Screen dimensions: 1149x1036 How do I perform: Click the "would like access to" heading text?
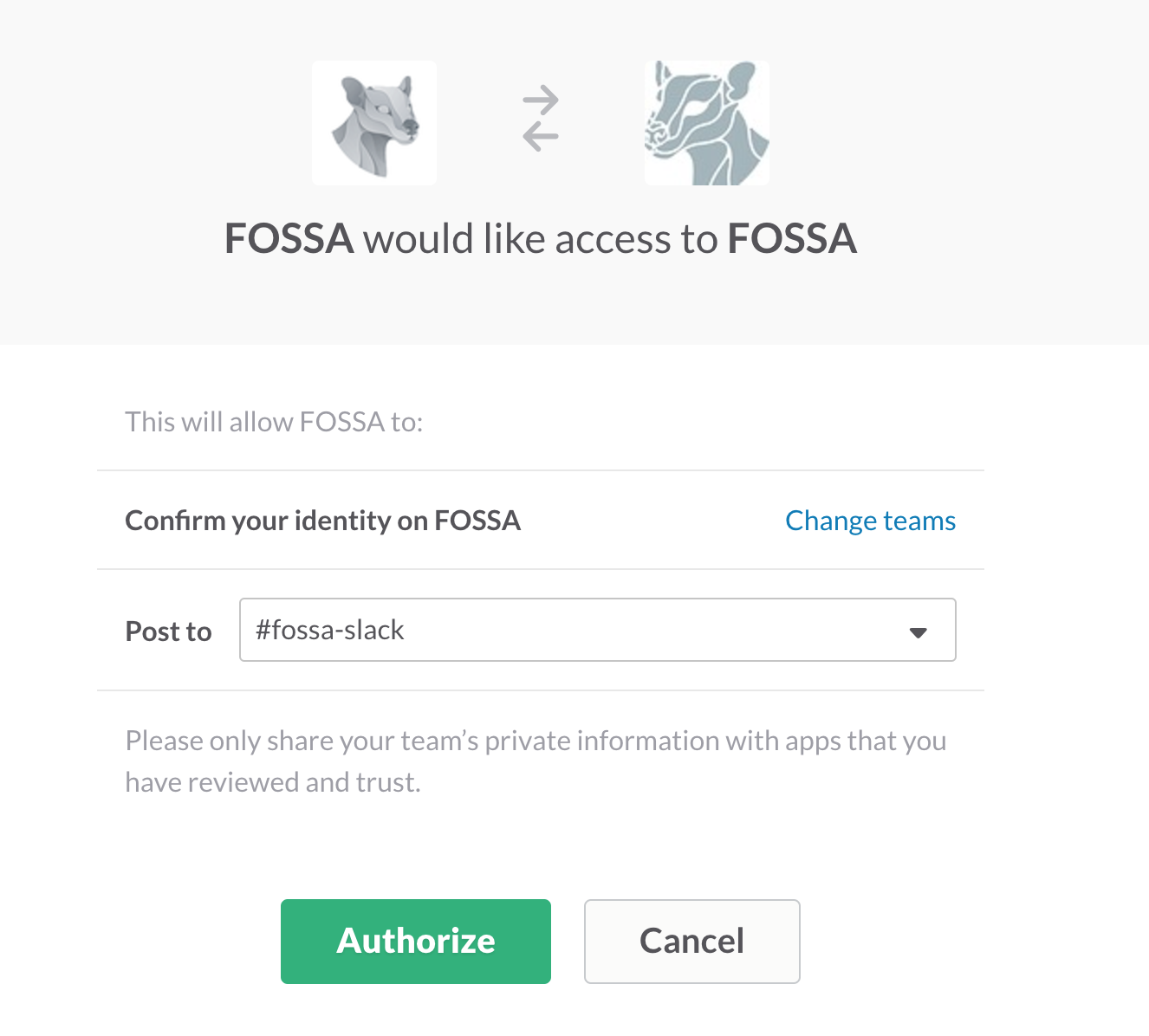(x=541, y=239)
